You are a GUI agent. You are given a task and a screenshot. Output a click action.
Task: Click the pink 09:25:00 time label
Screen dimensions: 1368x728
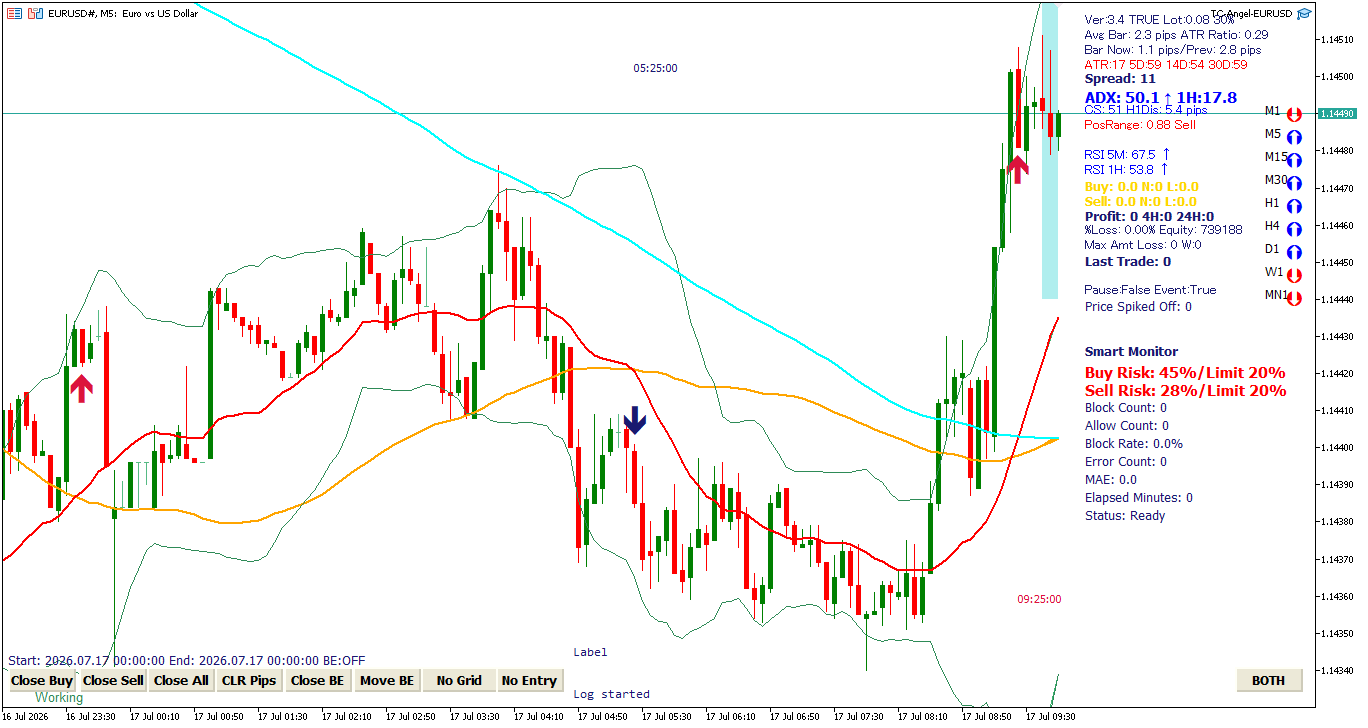click(1039, 599)
